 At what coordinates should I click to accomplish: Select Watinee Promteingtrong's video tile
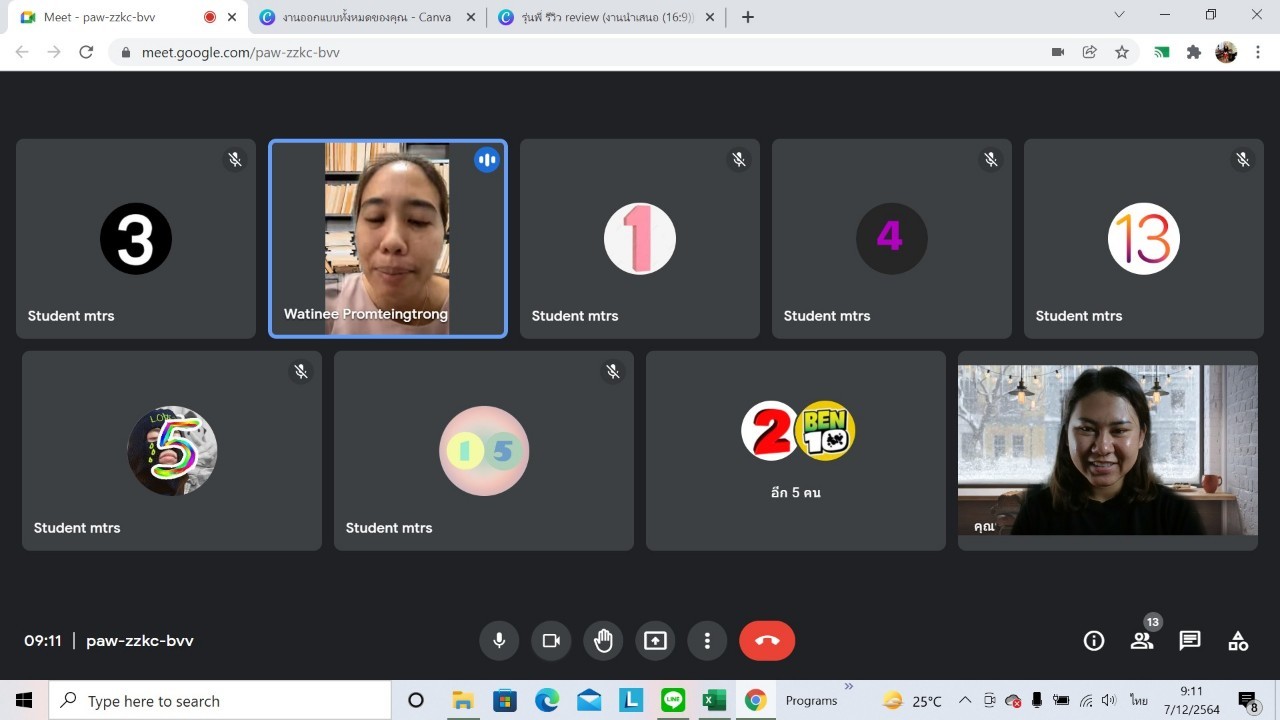coord(388,238)
